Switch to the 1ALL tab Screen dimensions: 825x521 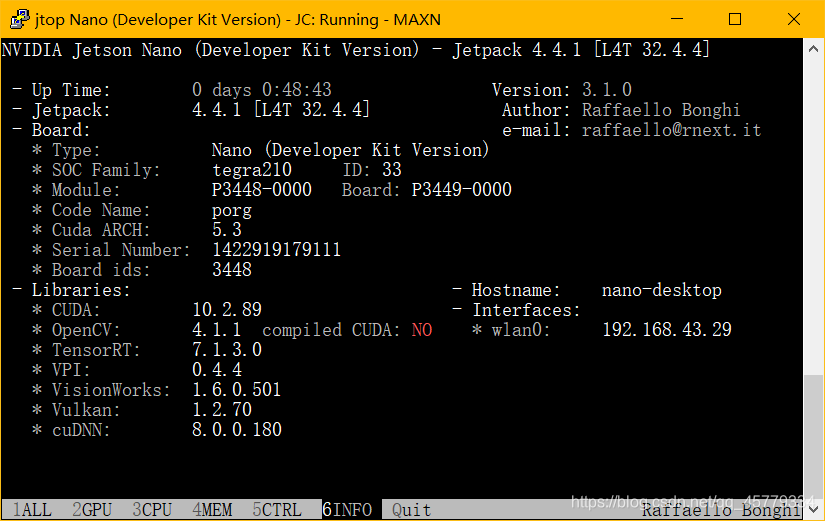coord(32,509)
